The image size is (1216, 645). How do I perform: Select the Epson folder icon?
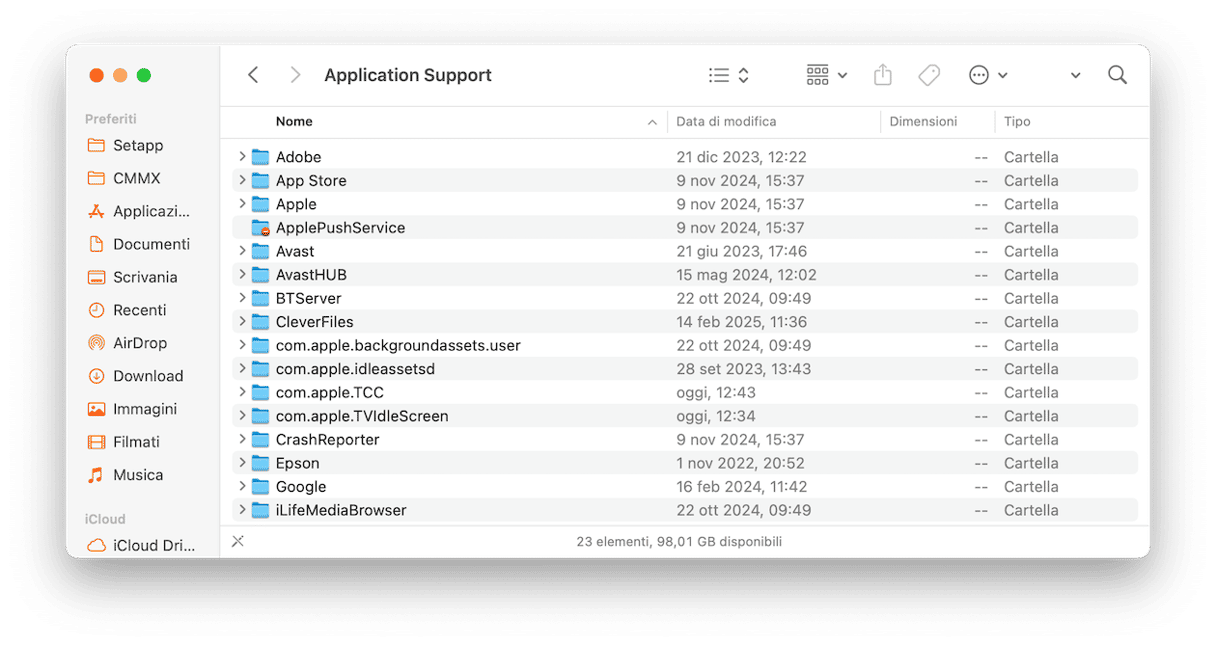click(261, 463)
